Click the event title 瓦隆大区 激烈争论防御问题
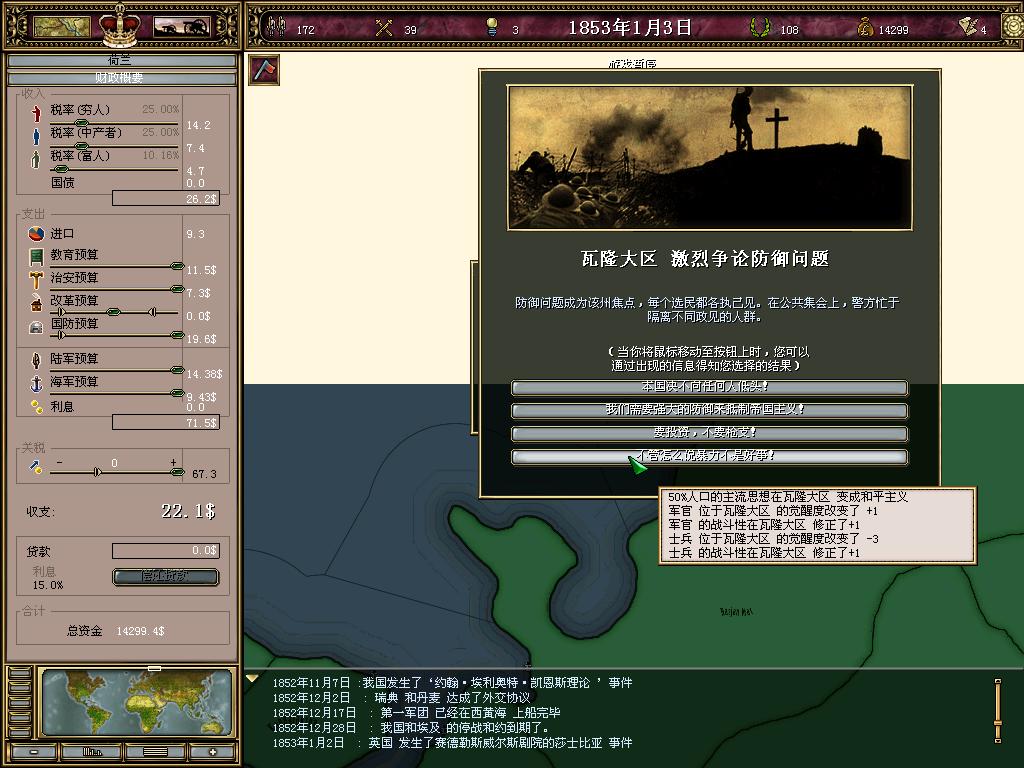1024x768 pixels. click(x=705, y=259)
